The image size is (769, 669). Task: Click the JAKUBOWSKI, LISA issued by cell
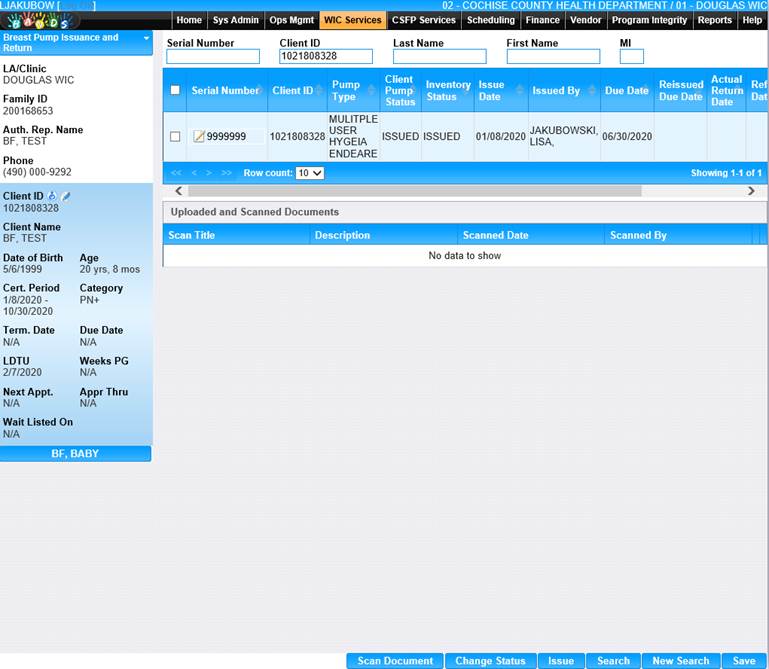pos(564,136)
